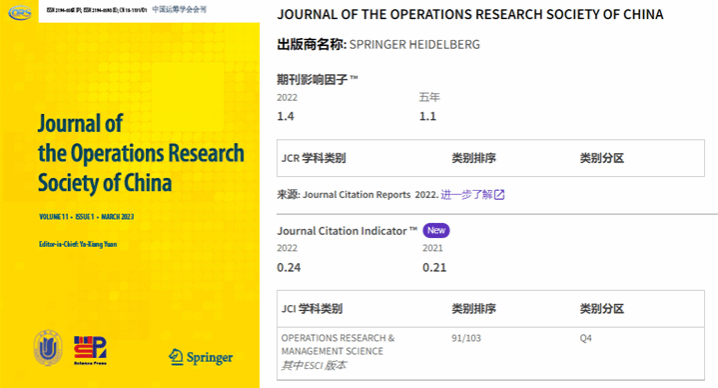Click the JCR 学科类别 column header
The width and height of the screenshot is (718, 388).
[x=314, y=158]
